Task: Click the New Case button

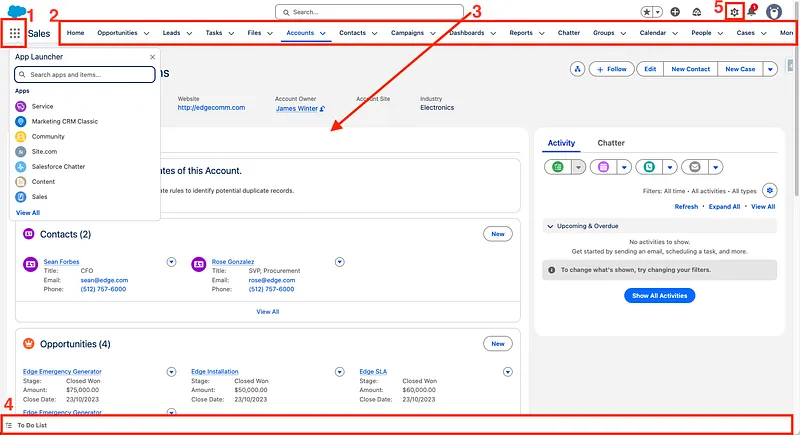Action: click(740, 69)
